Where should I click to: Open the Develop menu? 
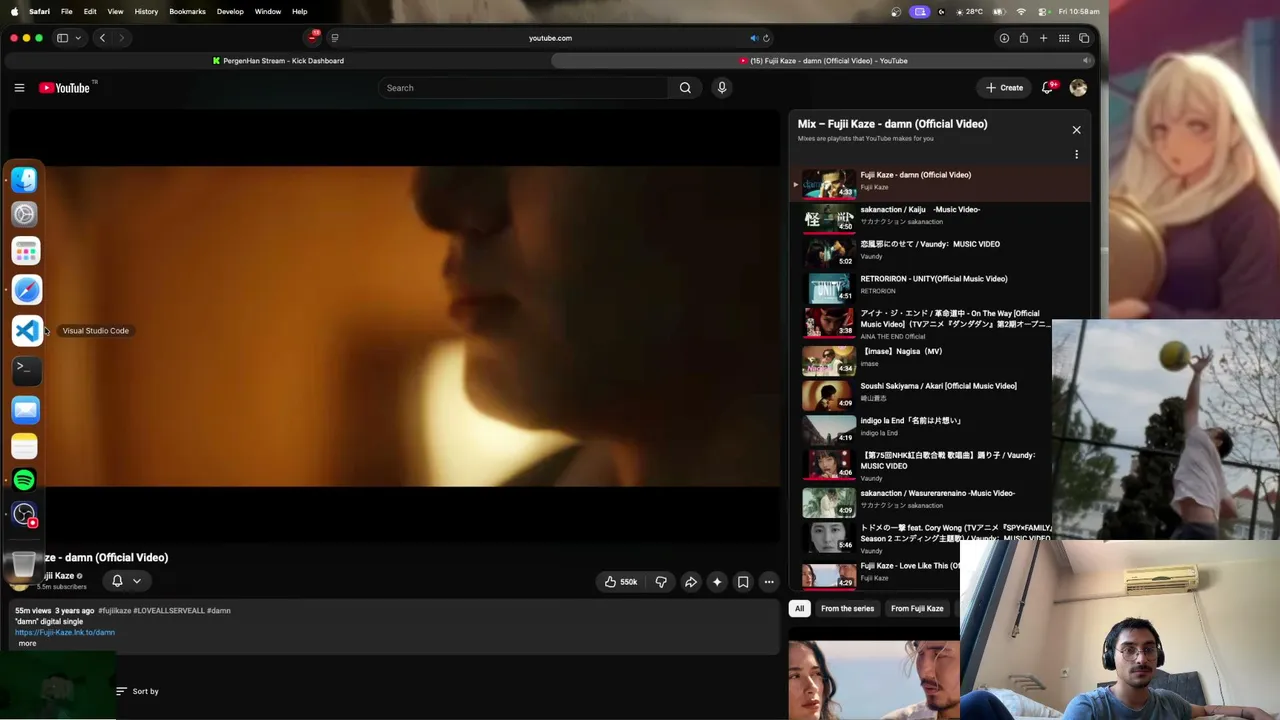230,11
